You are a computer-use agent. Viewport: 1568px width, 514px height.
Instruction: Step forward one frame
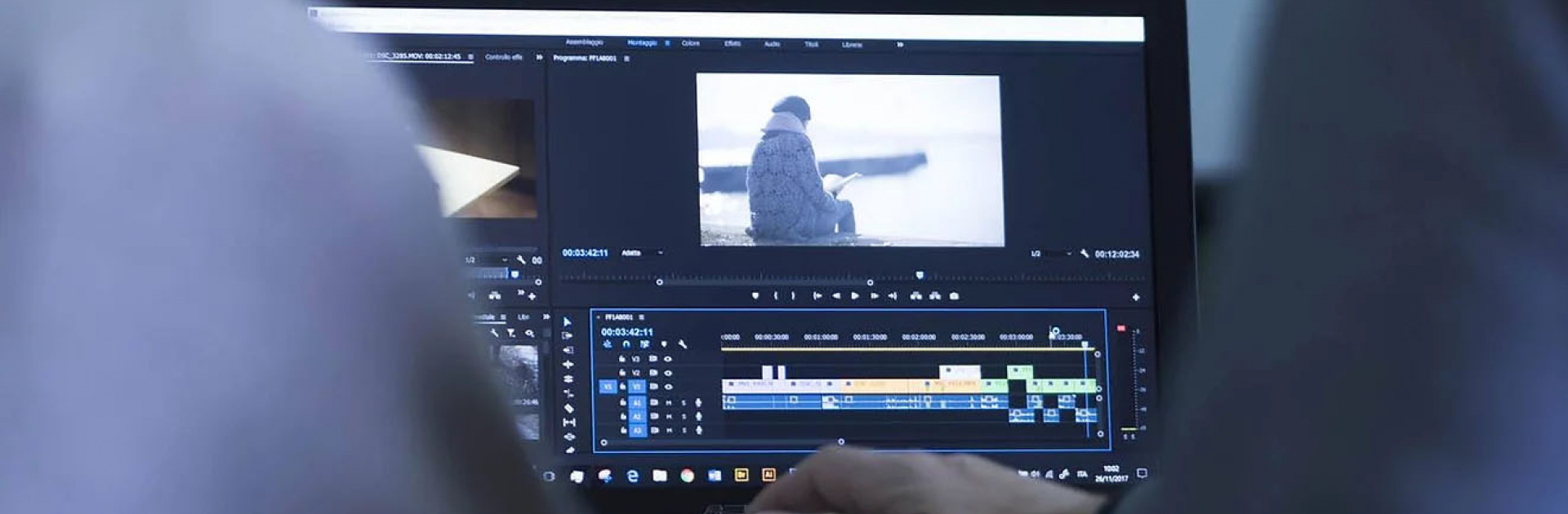point(875,295)
